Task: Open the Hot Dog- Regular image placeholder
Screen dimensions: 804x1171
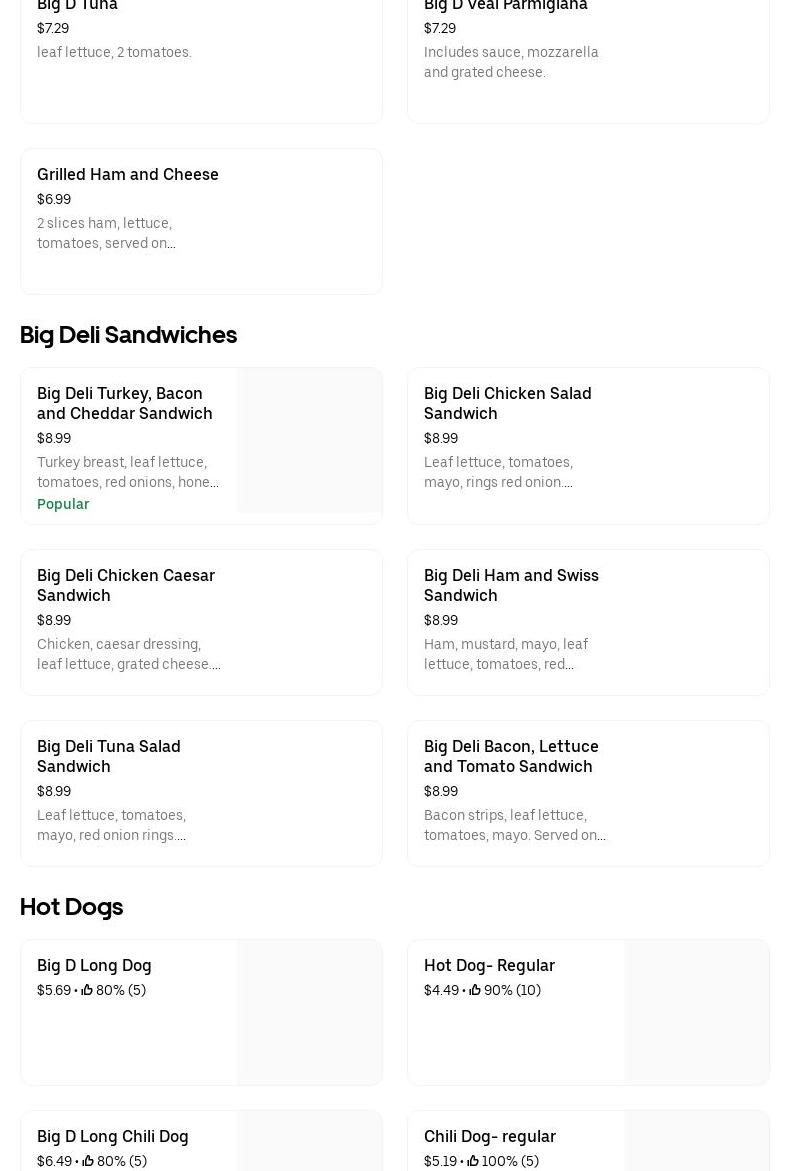Action: tap(697, 1012)
